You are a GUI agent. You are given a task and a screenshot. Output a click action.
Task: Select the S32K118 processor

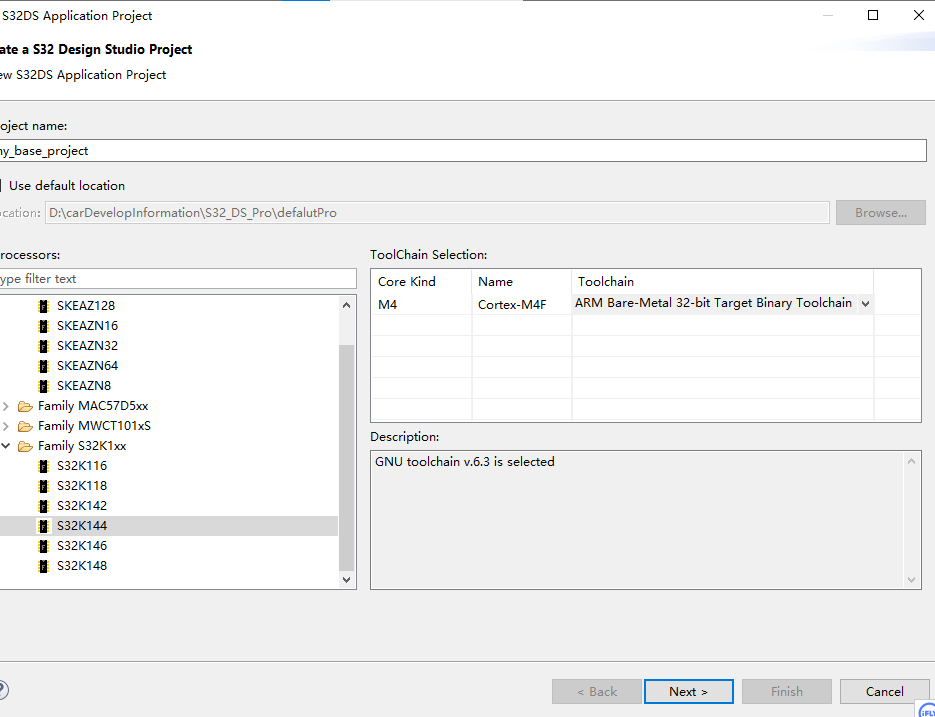pyautogui.click(x=82, y=486)
